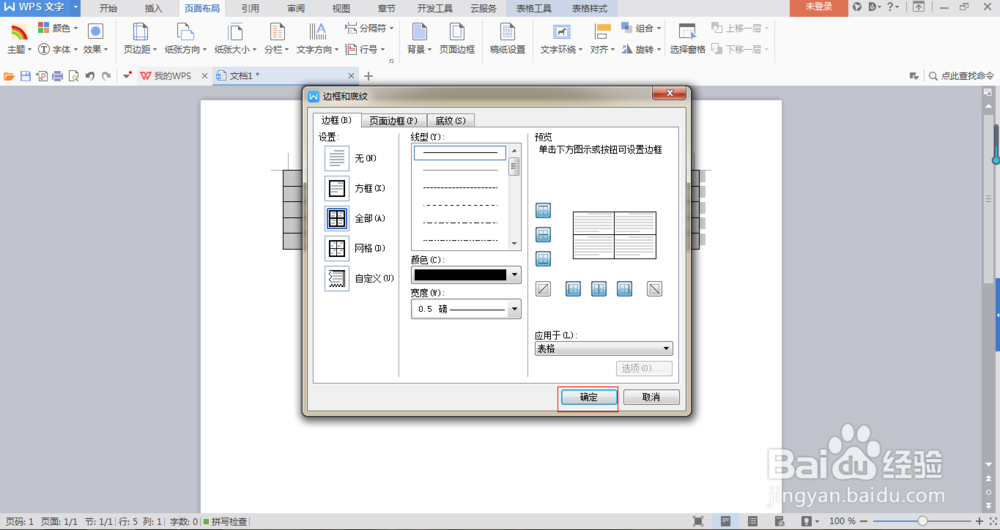Image resolution: width=1000 pixels, height=530 pixels.
Task: Select the 自定义 (U) custom border setting
Action: tap(337, 278)
